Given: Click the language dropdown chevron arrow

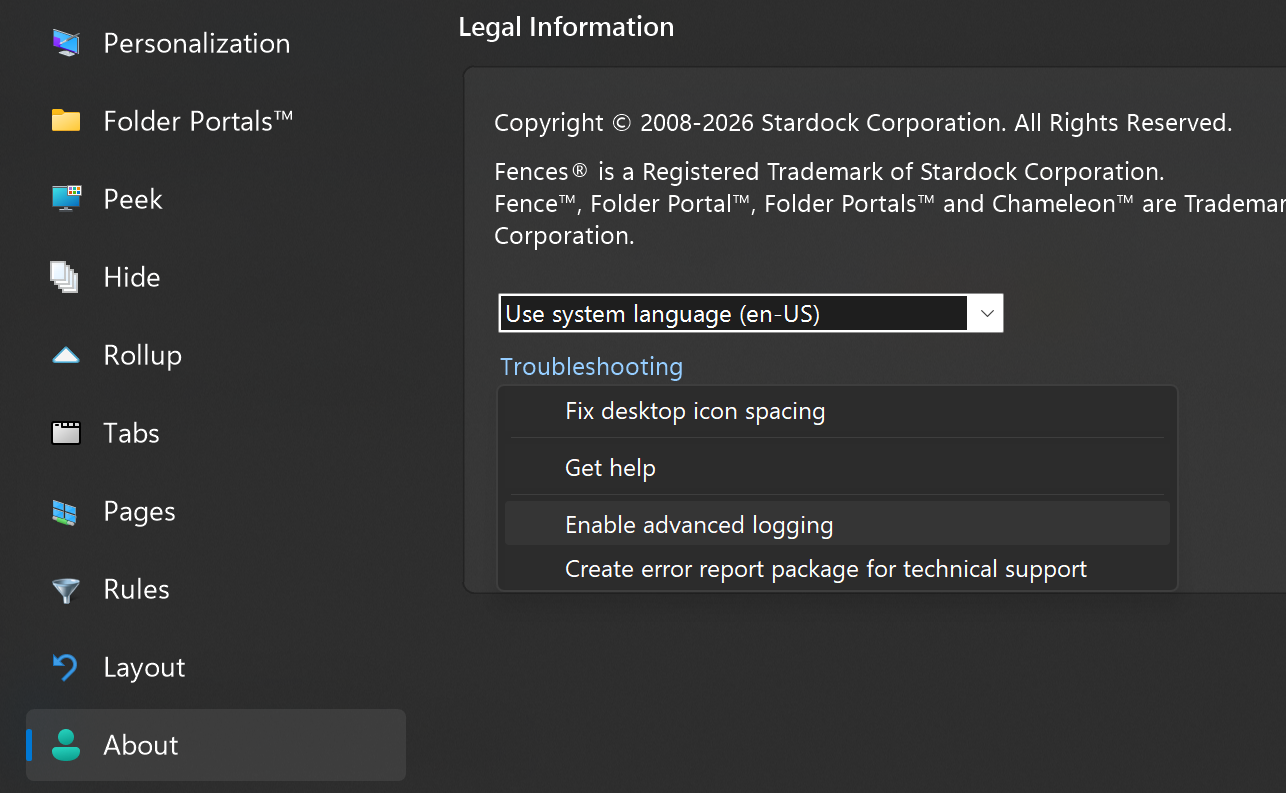Looking at the screenshot, I should 986,314.
